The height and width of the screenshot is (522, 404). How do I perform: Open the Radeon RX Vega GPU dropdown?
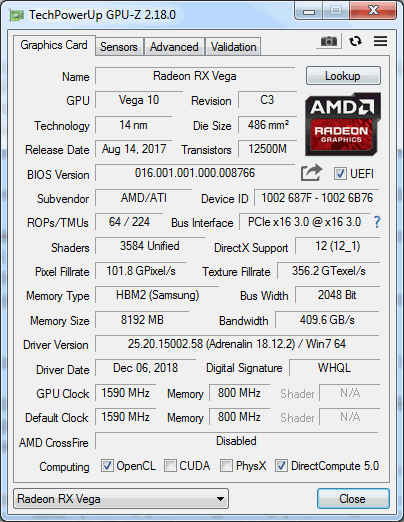121,499
